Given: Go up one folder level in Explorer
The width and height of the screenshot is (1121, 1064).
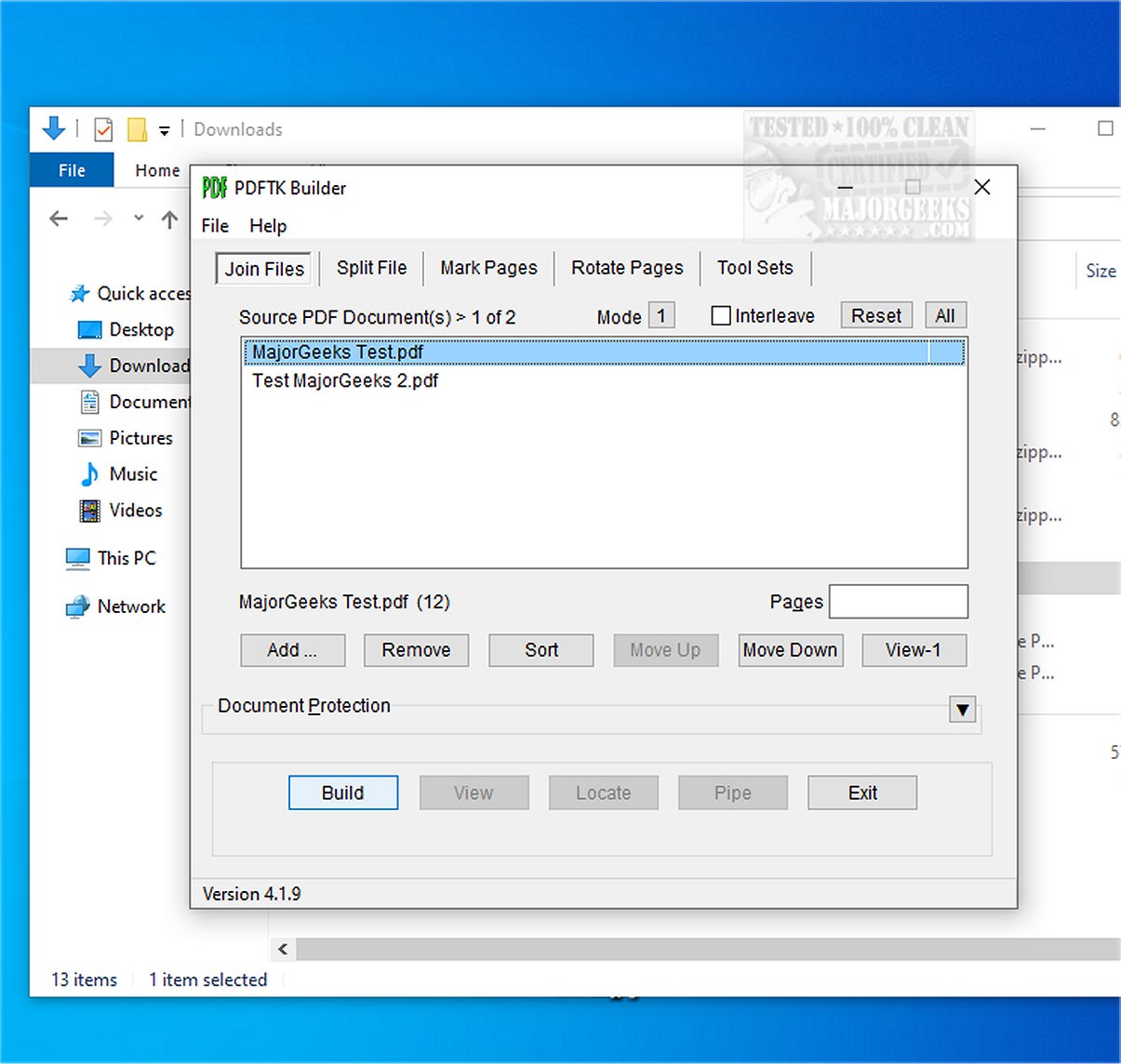Looking at the screenshot, I should tap(169, 219).
